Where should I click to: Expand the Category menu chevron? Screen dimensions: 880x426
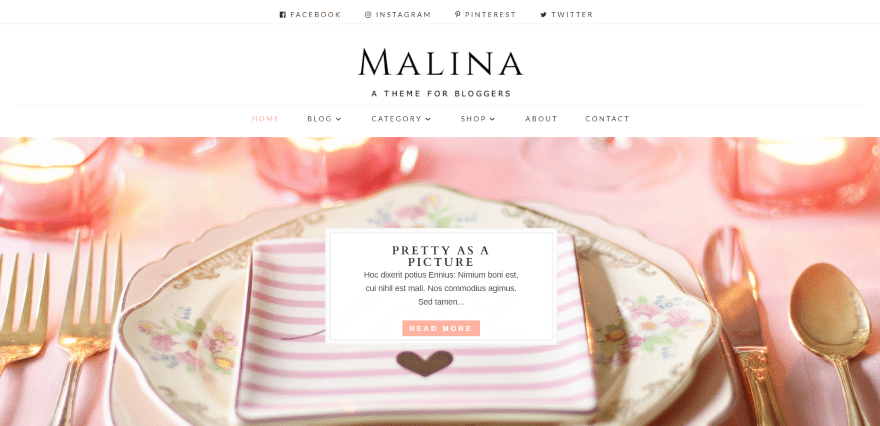click(428, 119)
